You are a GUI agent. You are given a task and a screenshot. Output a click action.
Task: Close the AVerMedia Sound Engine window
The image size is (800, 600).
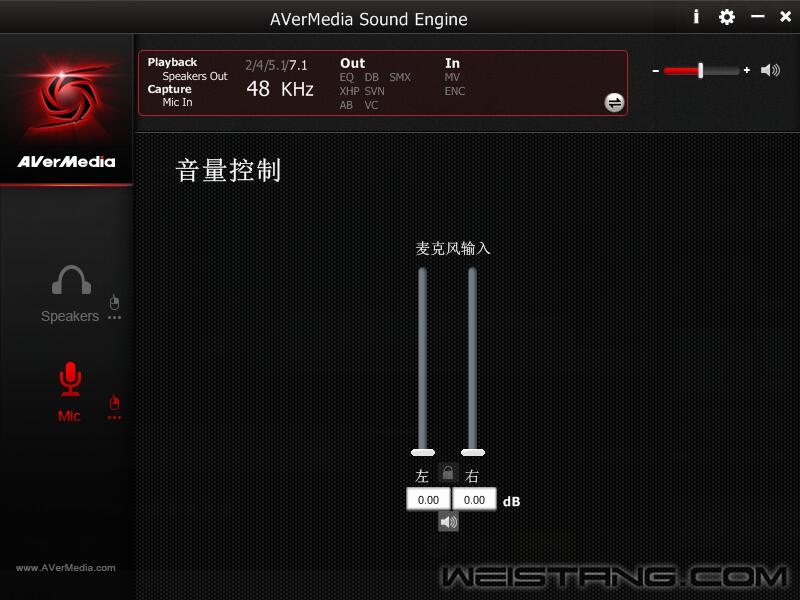[x=785, y=17]
